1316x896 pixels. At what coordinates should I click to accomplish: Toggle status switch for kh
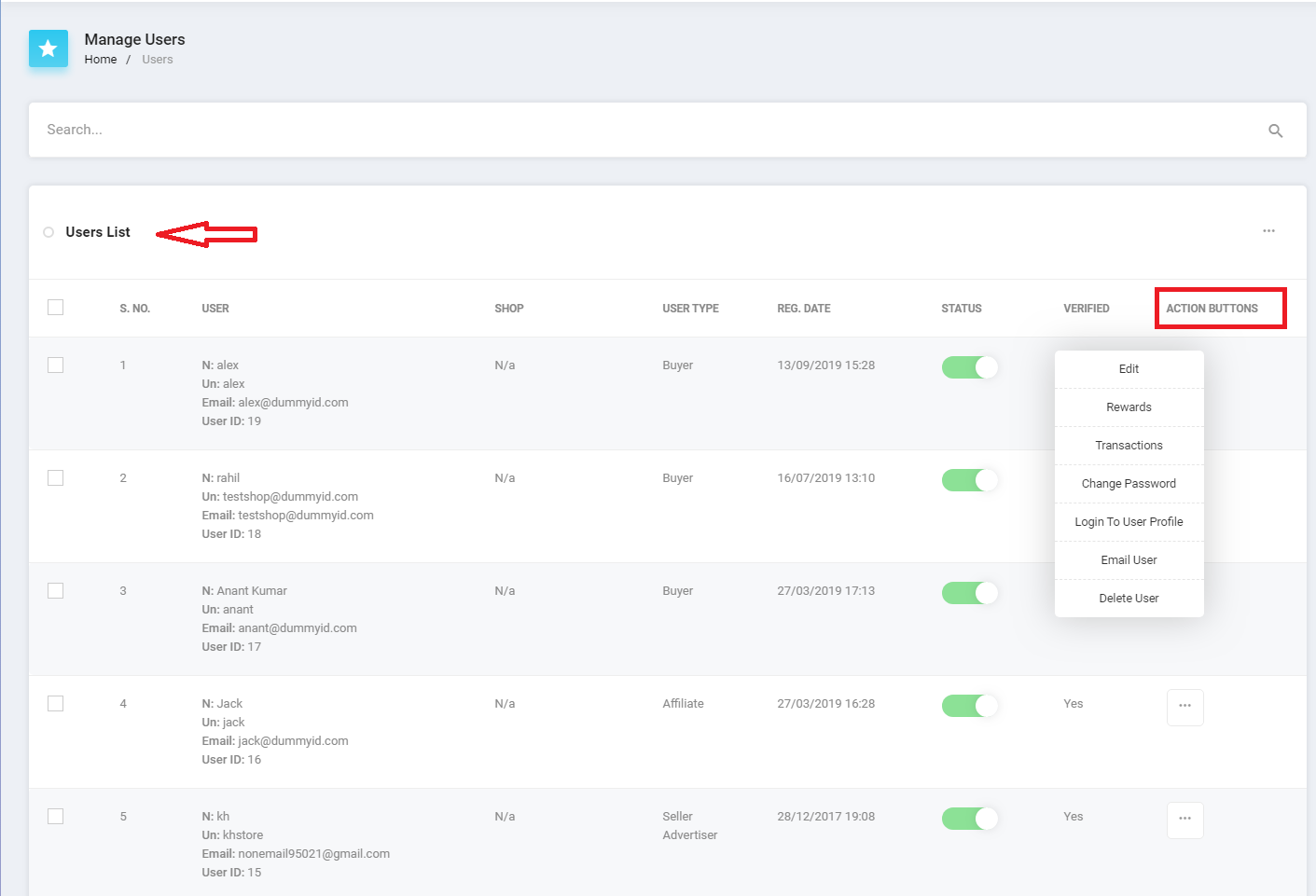tap(970, 819)
